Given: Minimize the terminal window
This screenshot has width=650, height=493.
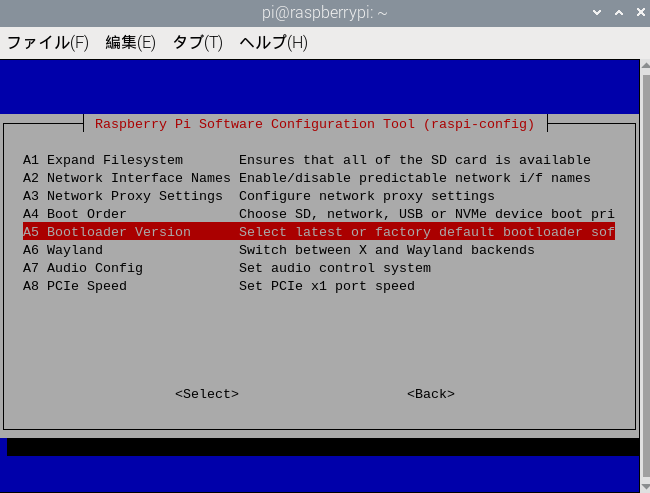Looking at the screenshot, I should coord(597,13).
